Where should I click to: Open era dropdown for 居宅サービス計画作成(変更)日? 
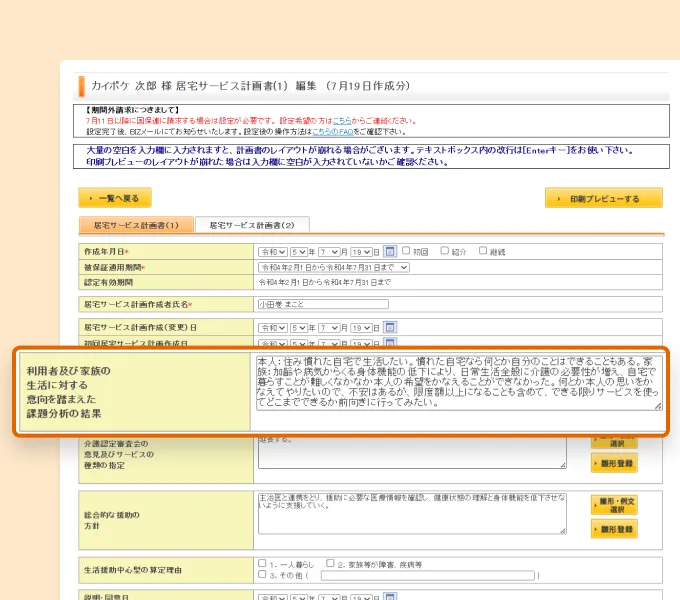click(x=273, y=328)
